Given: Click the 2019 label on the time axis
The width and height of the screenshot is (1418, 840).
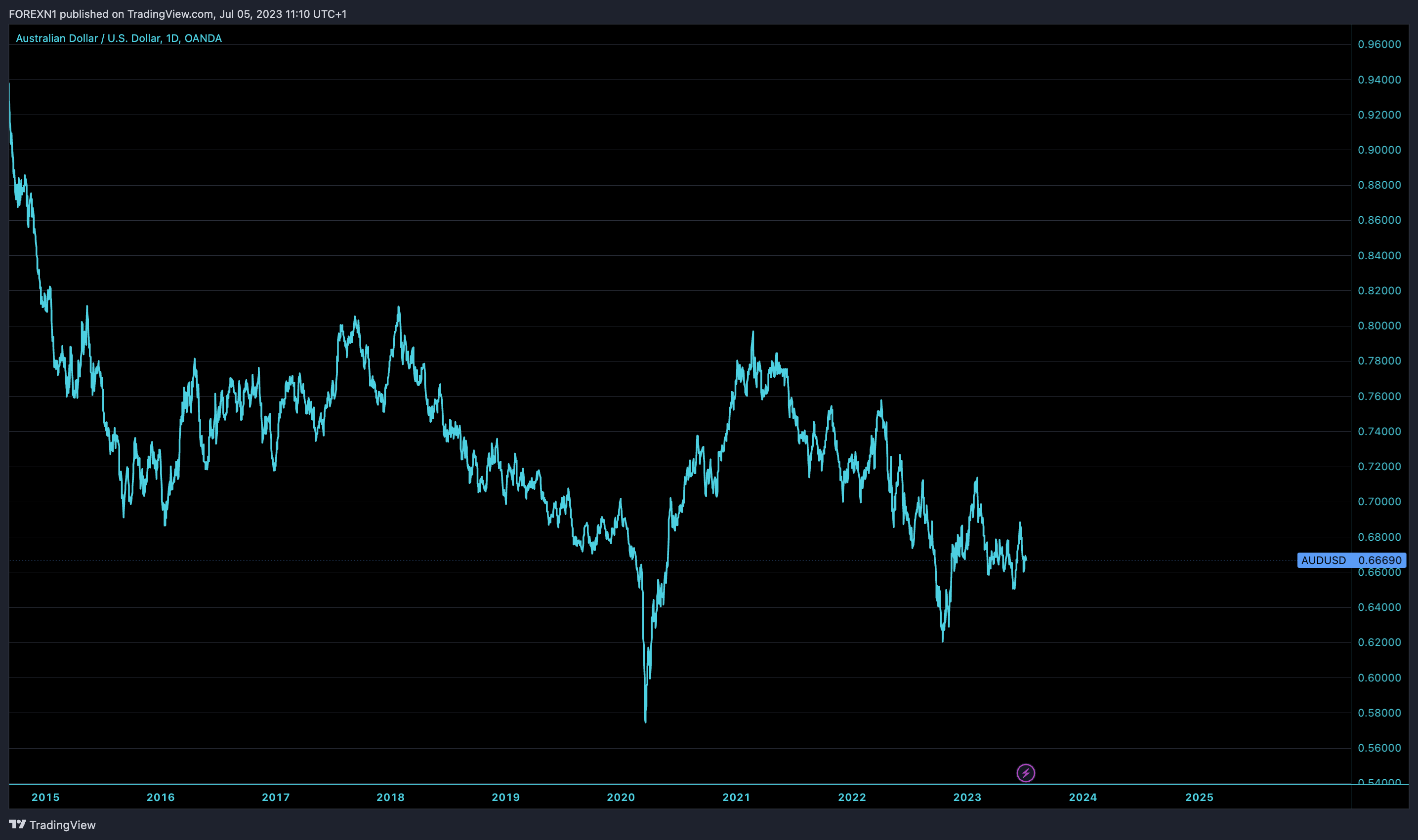Looking at the screenshot, I should pos(506,797).
